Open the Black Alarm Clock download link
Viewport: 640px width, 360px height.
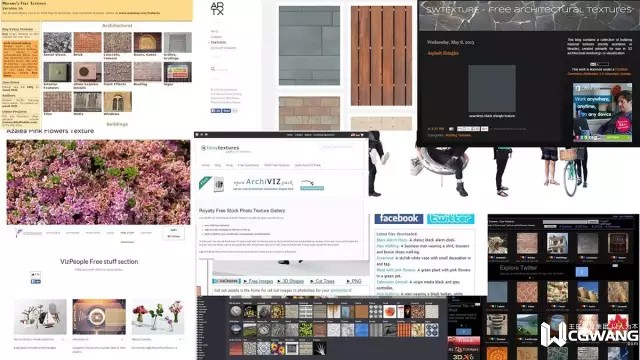tap(392, 240)
